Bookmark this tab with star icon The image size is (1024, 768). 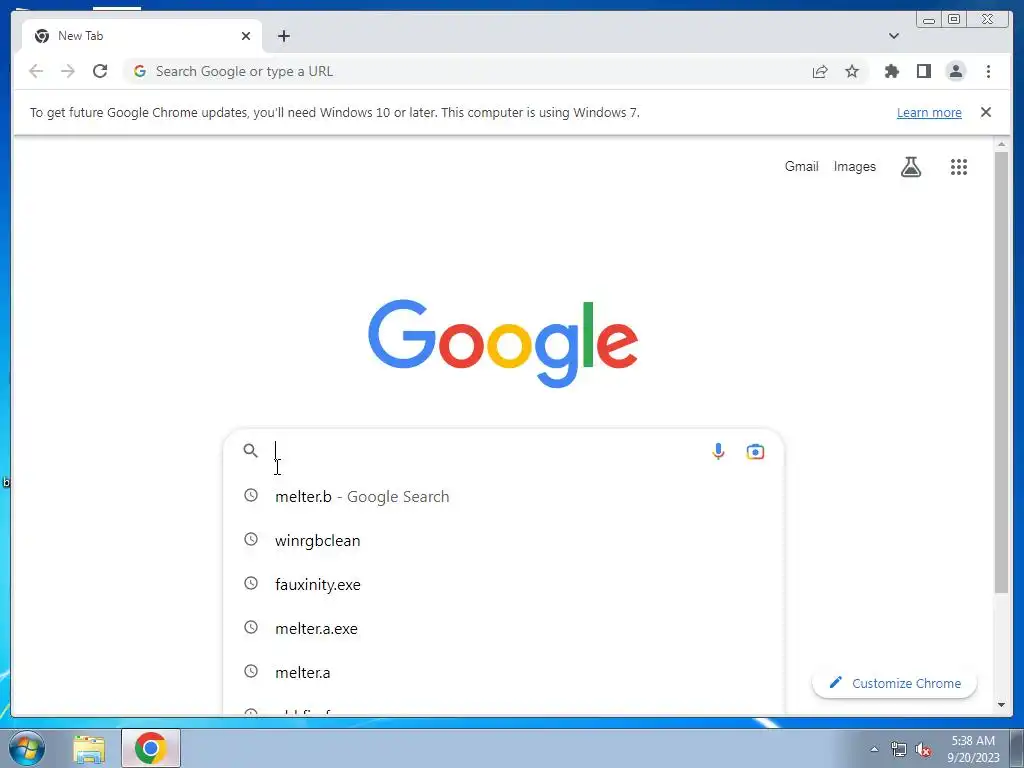(852, 71)
